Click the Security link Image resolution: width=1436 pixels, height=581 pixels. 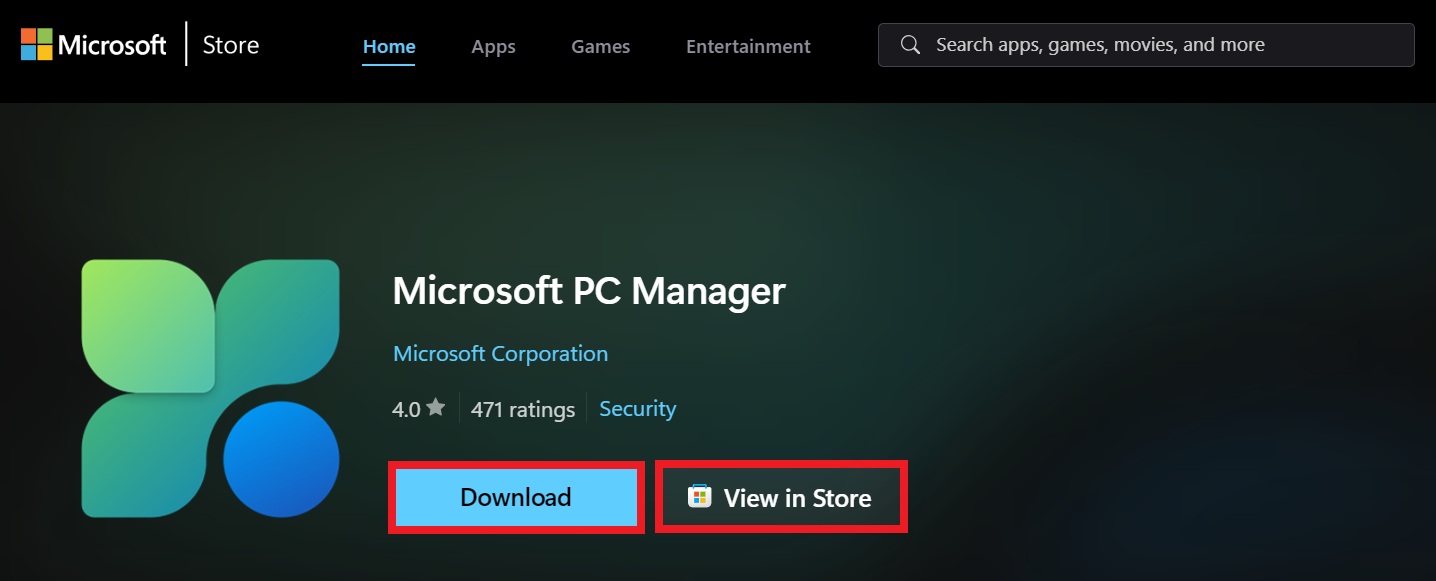tap(637, 408)
